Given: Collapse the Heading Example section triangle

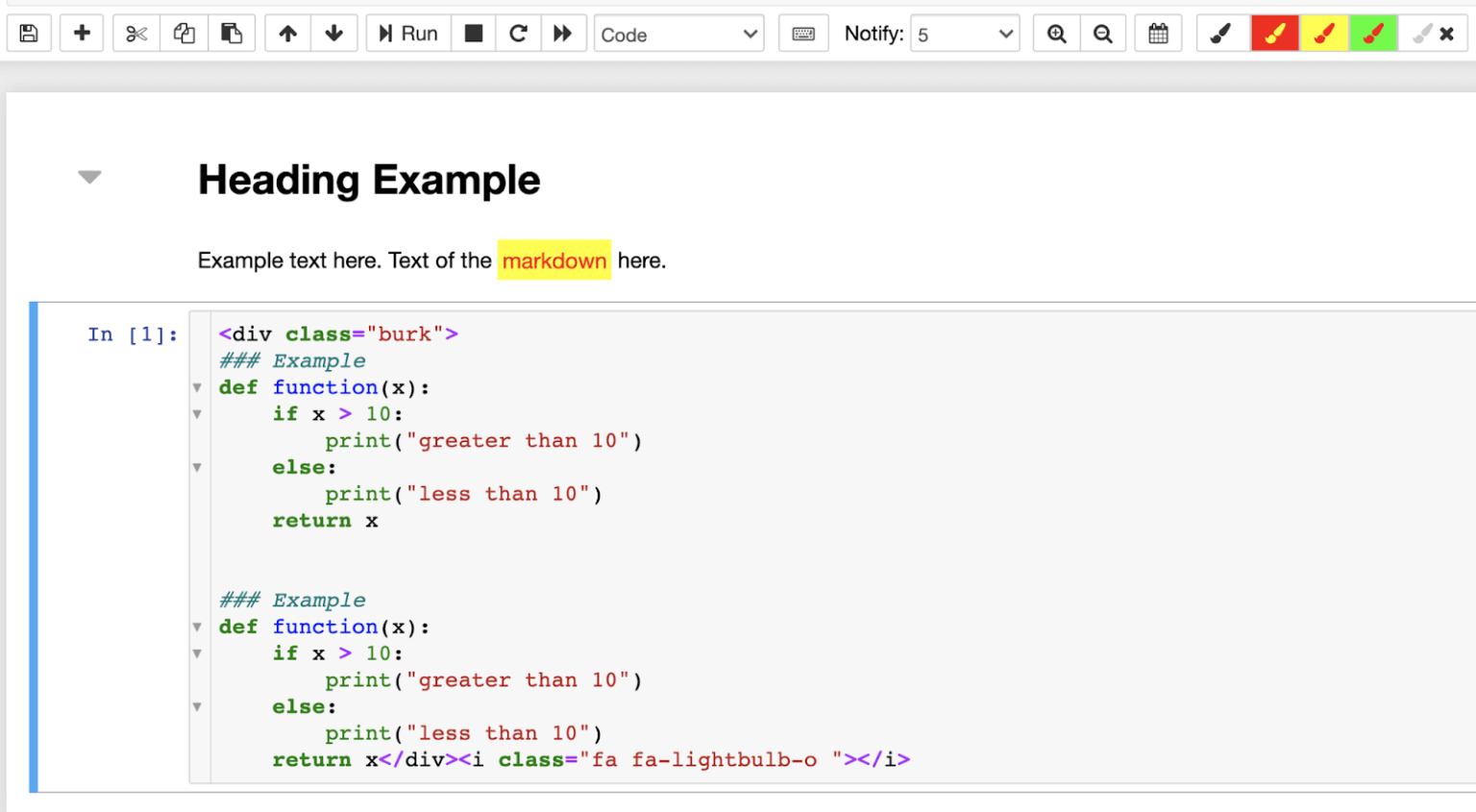Looking at the screenshot, I should coord(88,177).
